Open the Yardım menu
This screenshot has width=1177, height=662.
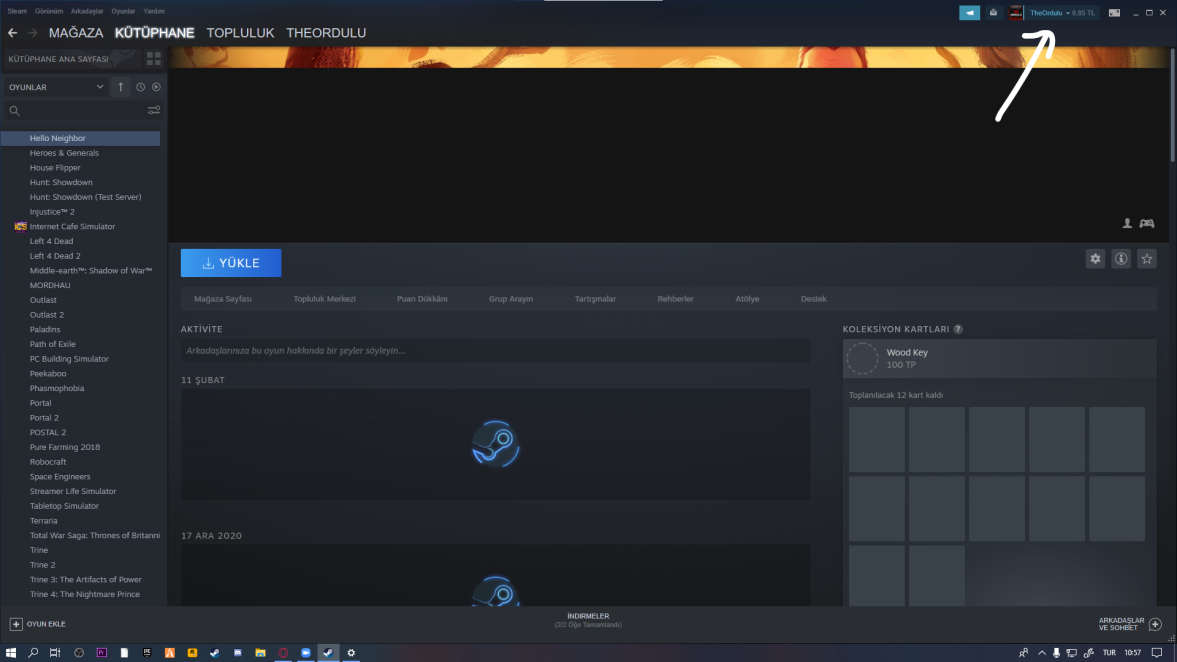154,11
